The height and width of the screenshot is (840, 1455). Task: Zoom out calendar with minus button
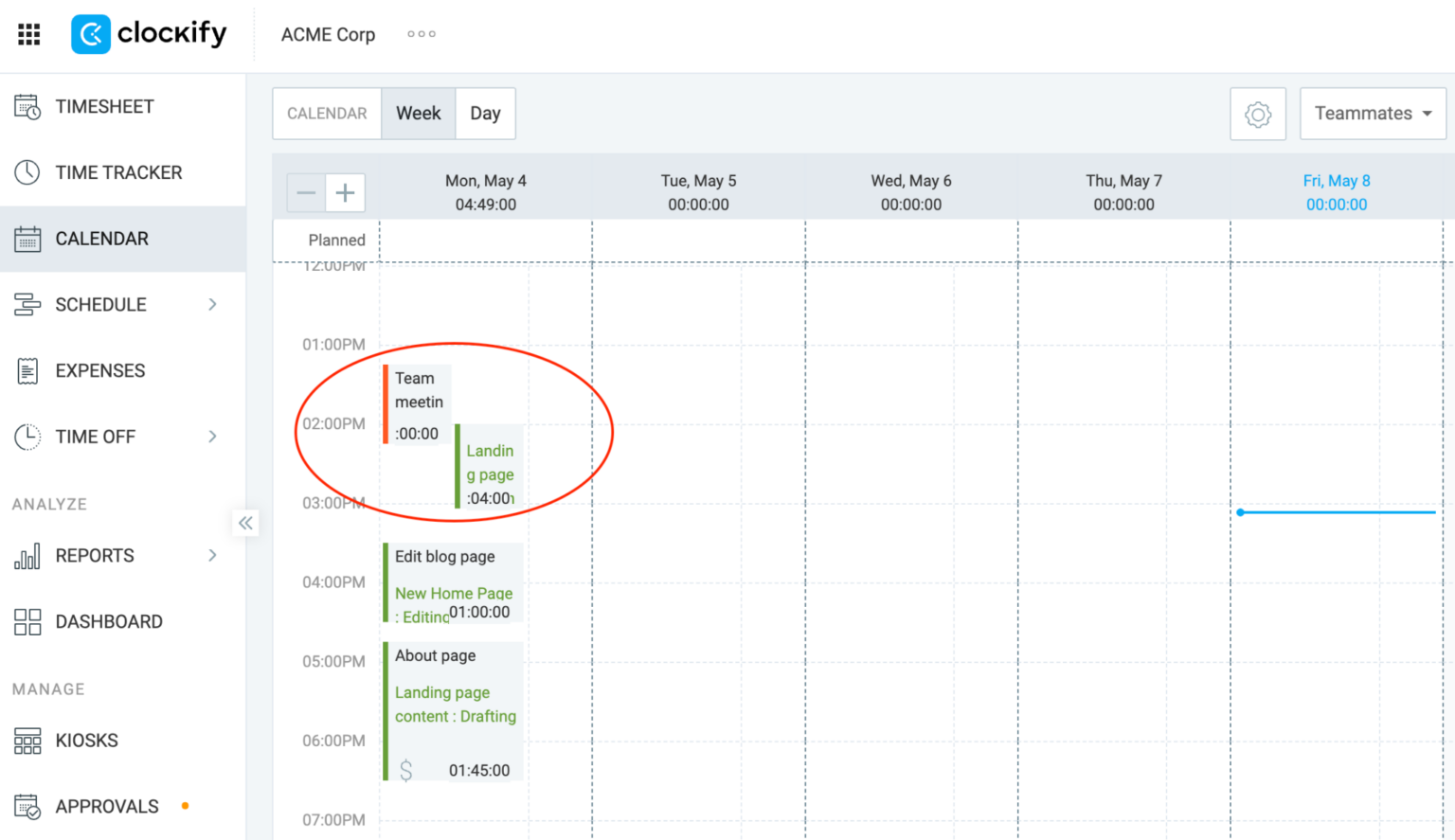[306, 193]
